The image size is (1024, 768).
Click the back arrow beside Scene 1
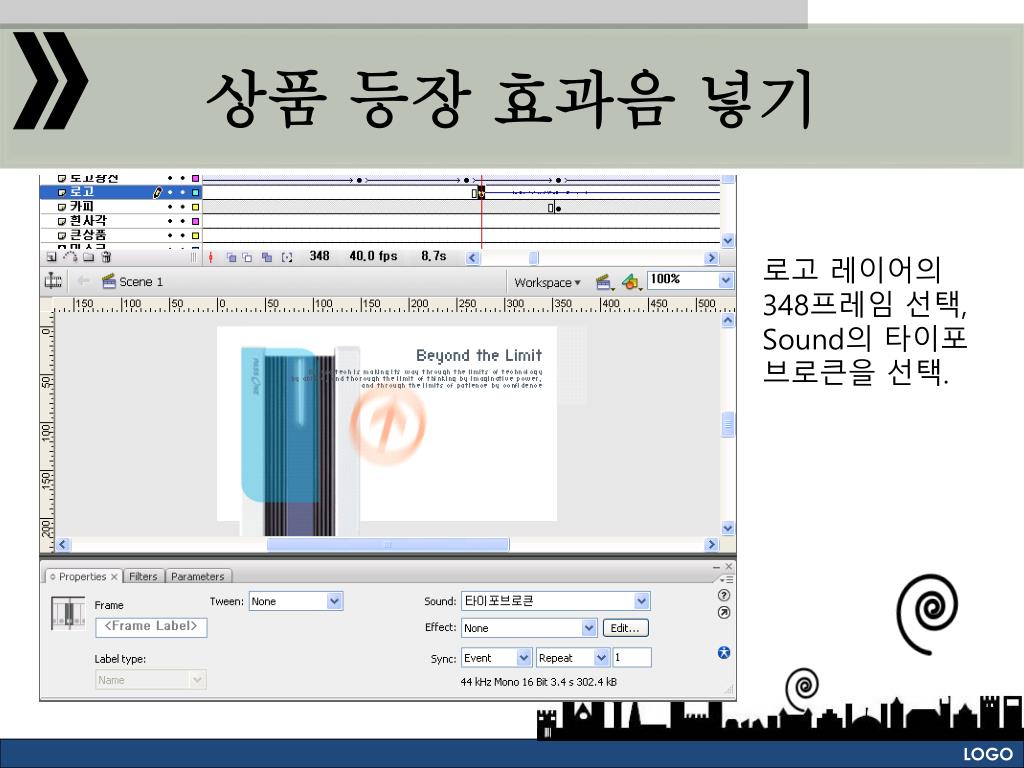click(x=83, y=281)
